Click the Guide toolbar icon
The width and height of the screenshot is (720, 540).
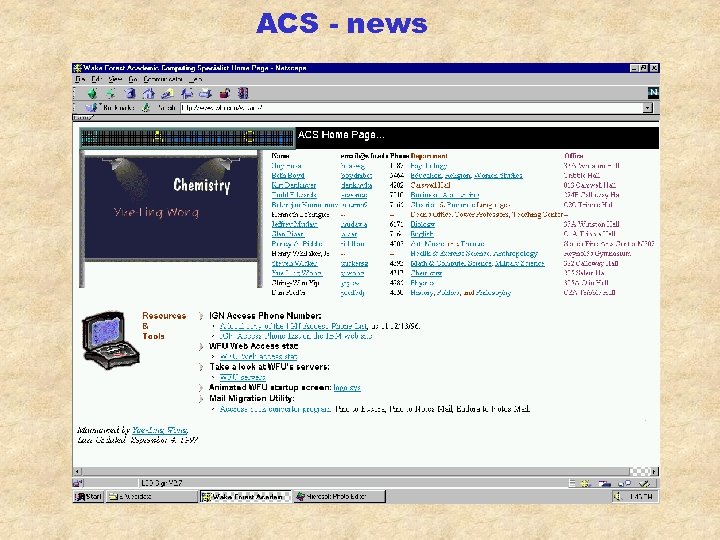click(186, 94)
